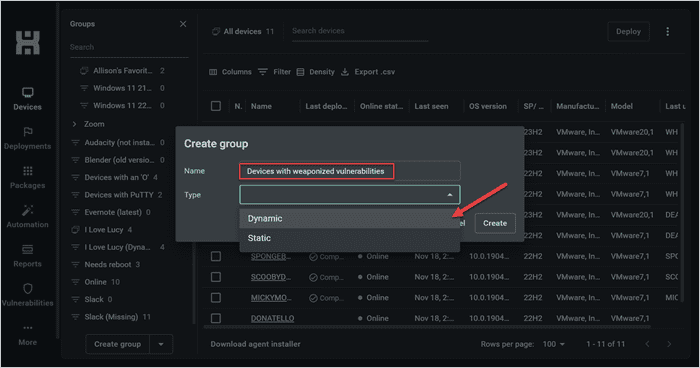Open the Deployments section
The image size is (700, 368).
[x=27, y=138]
